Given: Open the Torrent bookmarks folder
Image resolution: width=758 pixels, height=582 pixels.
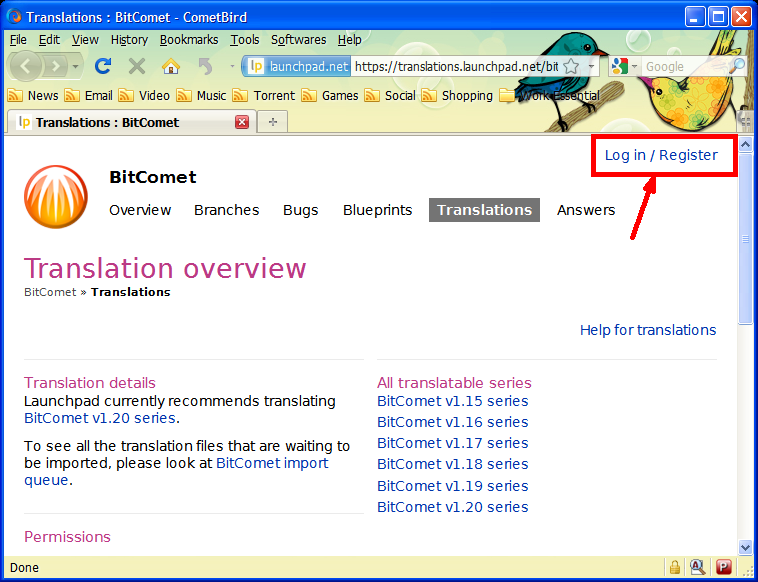Looking at the screenshot, I should pyautogui.click(x=264, y=96).
